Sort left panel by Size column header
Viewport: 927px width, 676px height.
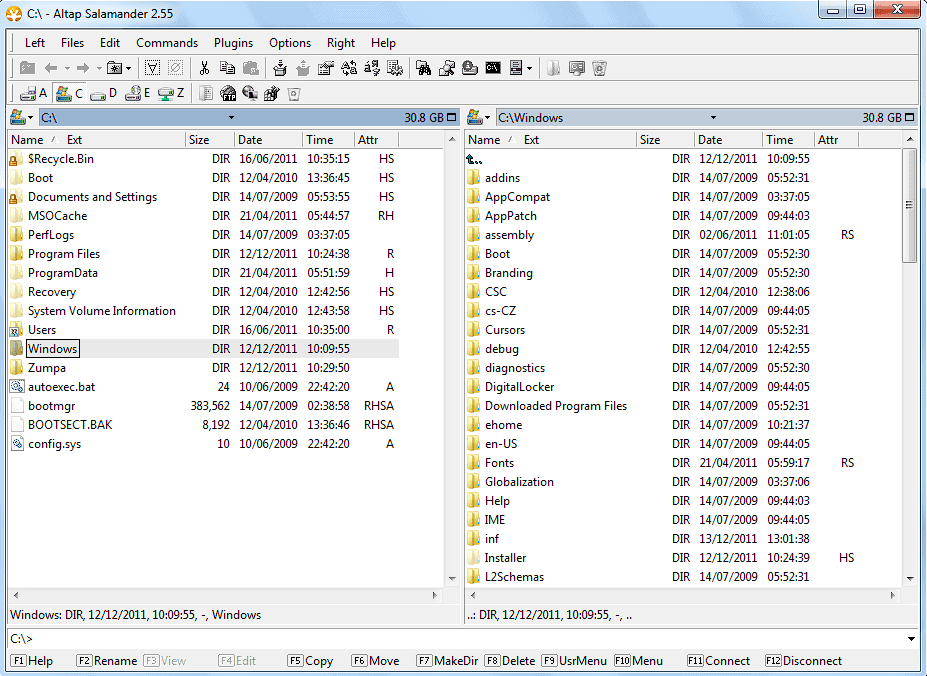click(209, 140)
